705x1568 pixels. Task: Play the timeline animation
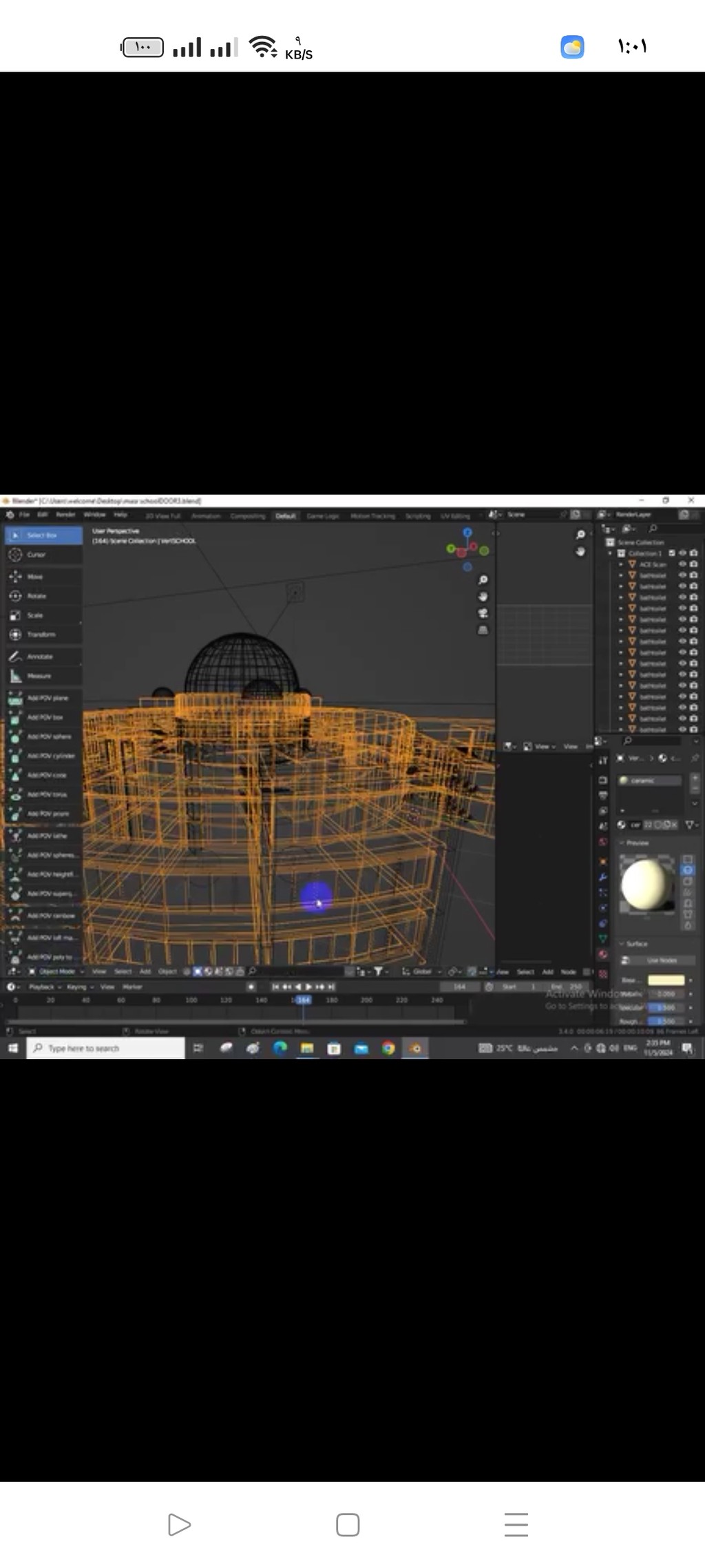click(x=309, y=987)
